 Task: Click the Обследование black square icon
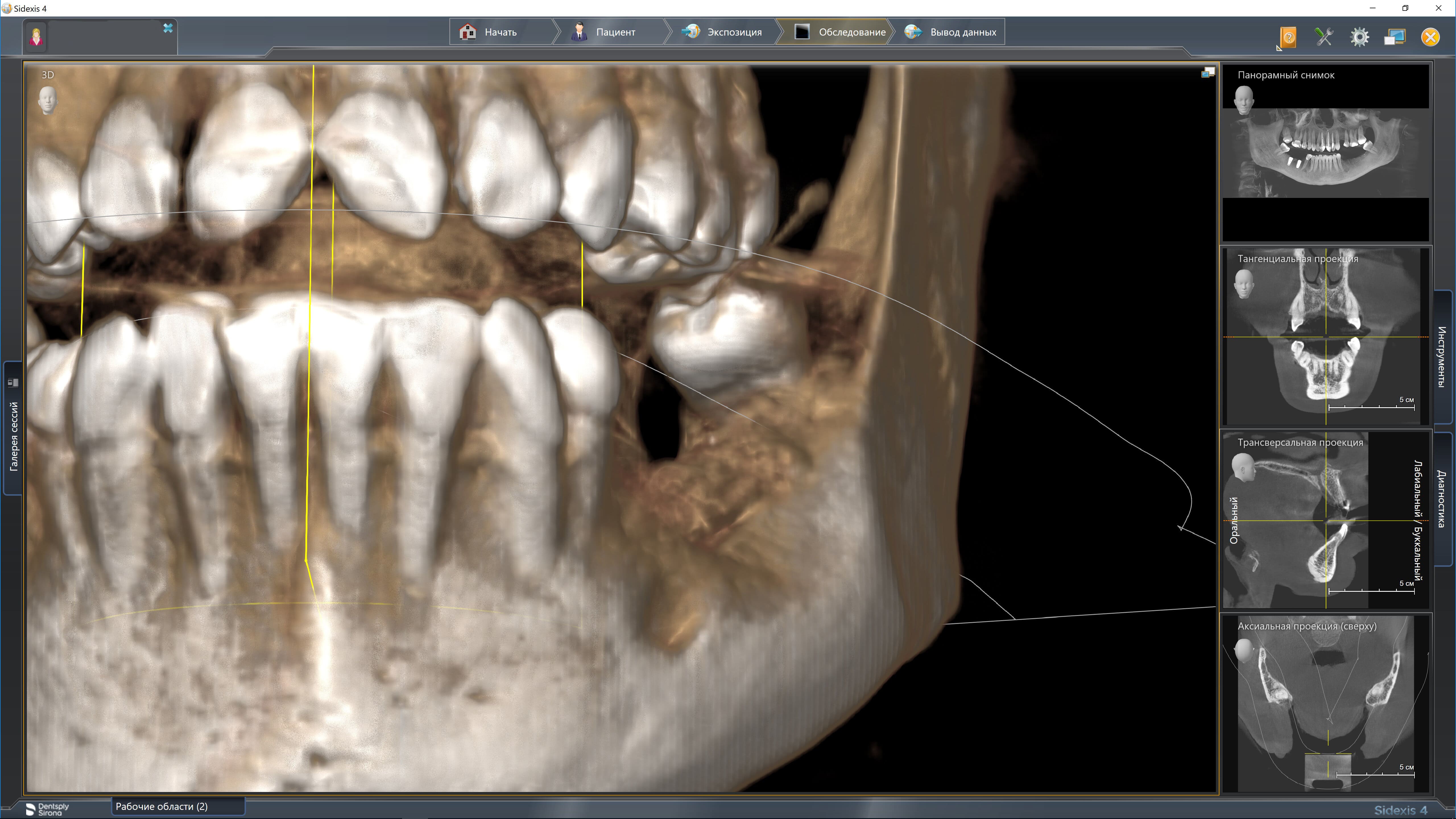802,32
